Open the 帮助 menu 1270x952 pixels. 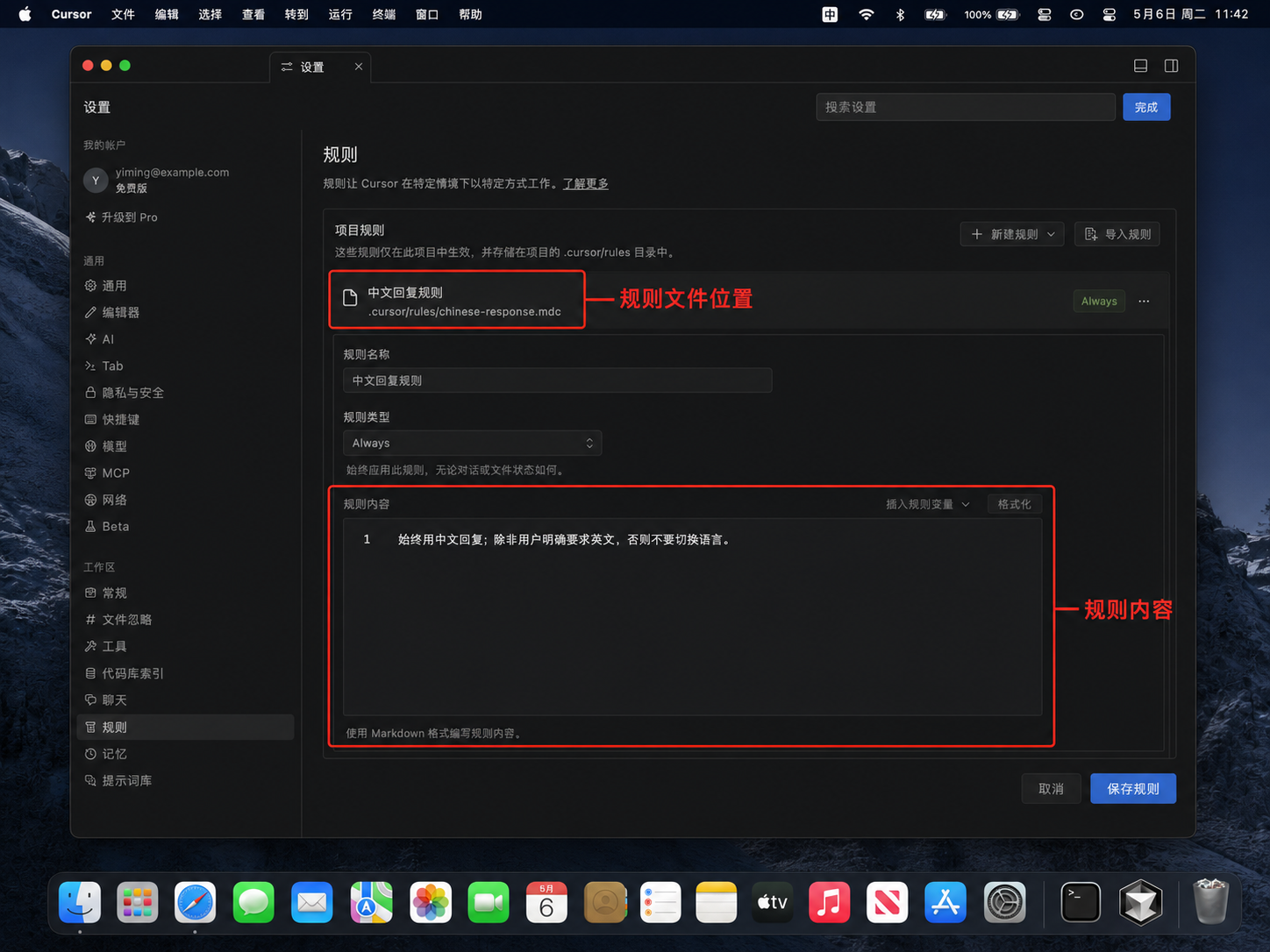pyautogui.click(x=470, y=14)
